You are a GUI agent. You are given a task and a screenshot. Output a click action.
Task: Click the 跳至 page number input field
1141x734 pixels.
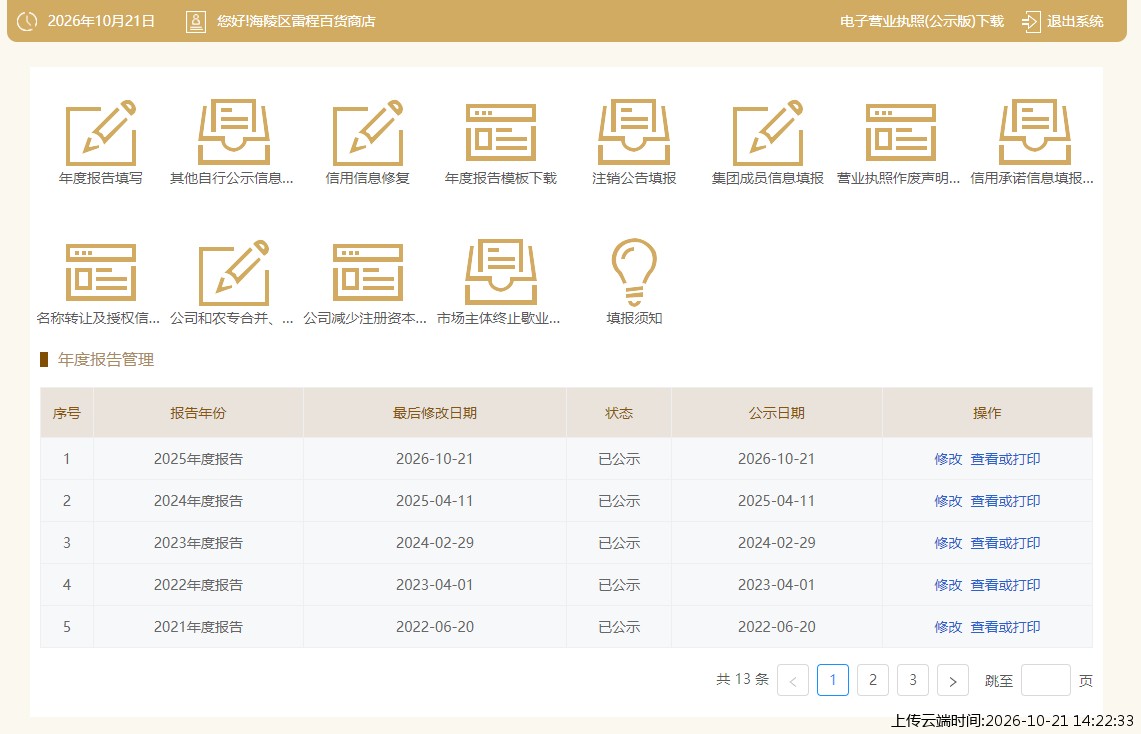tap(1046, 680)
